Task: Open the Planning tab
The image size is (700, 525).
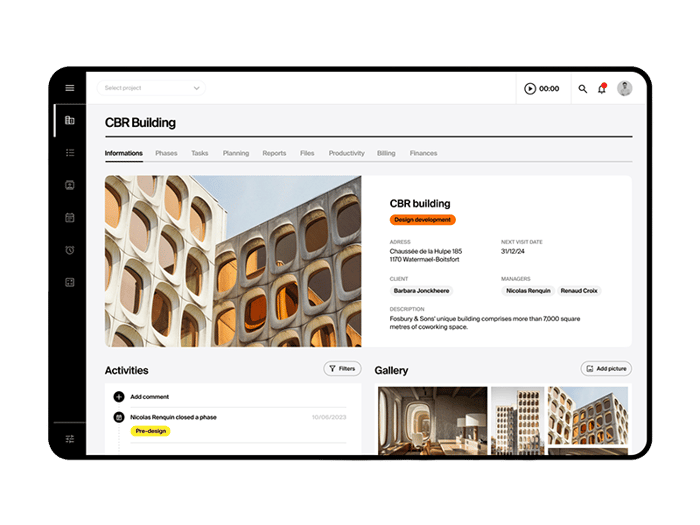Action: (x=236, y=154)
